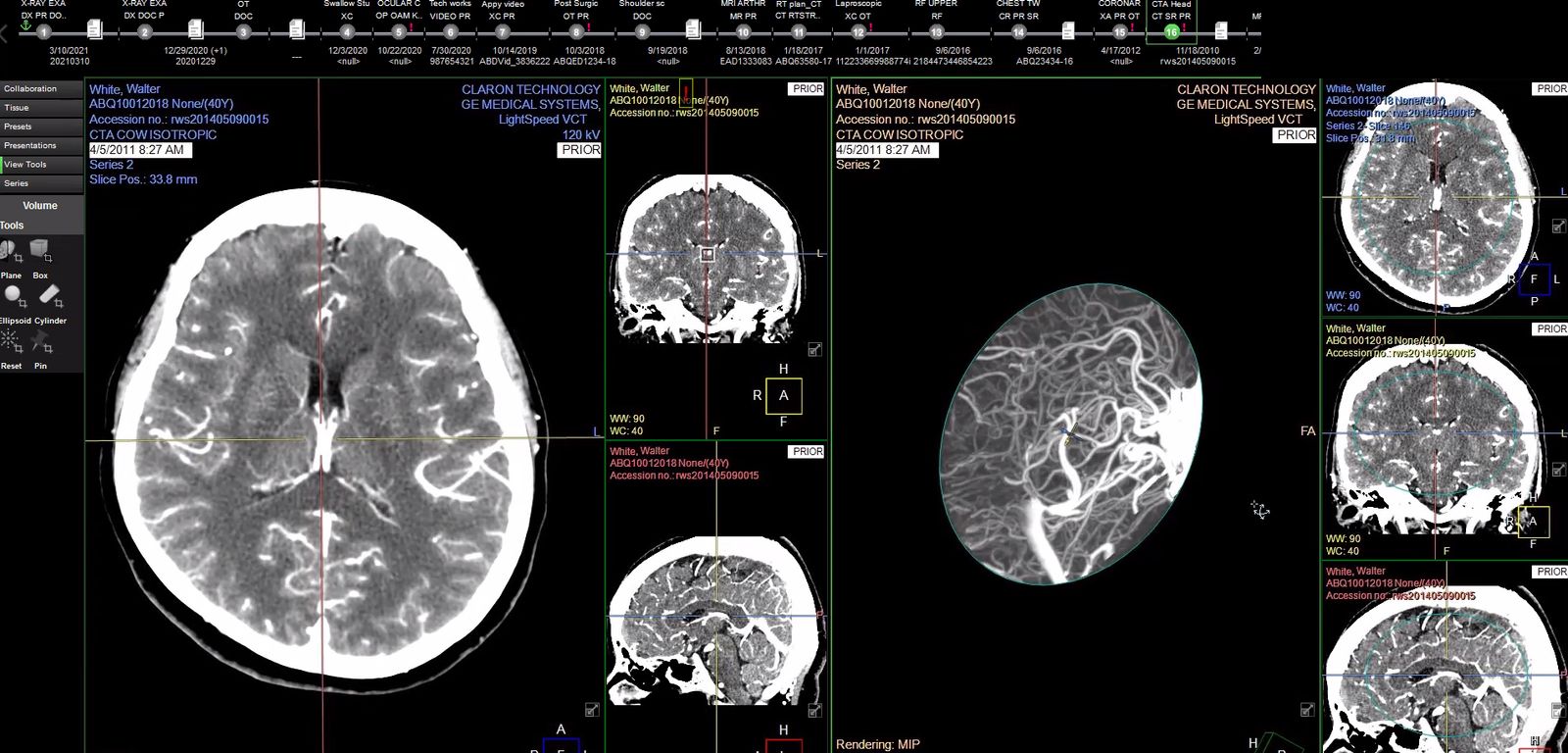Select study 2 X-RAY EXA DX DOC on timeline
The height and width of the screenshot is (753, 1568).
(x=145, y=32)
